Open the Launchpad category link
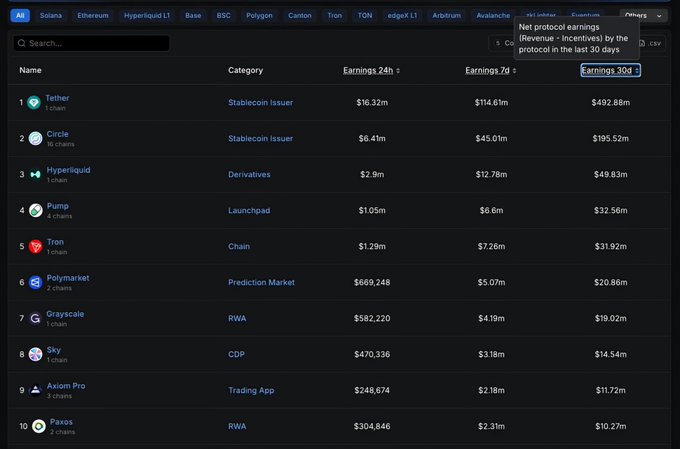 (249, 211)
